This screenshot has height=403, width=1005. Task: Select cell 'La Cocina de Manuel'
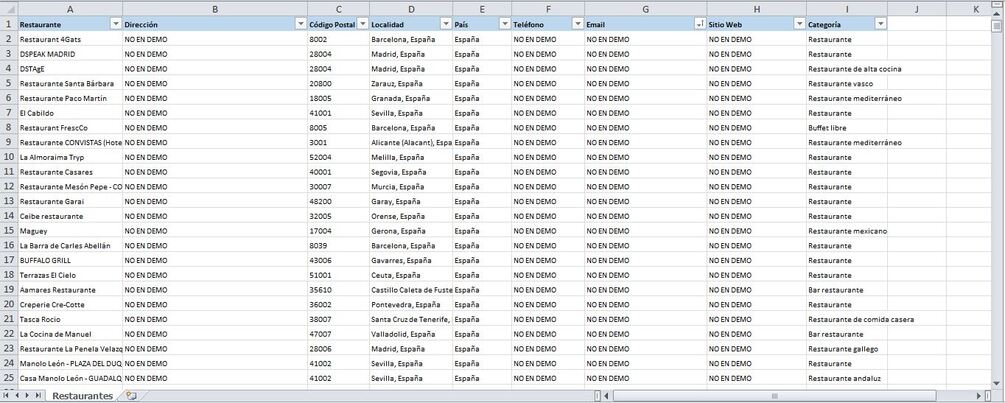(x=70, y=334)
